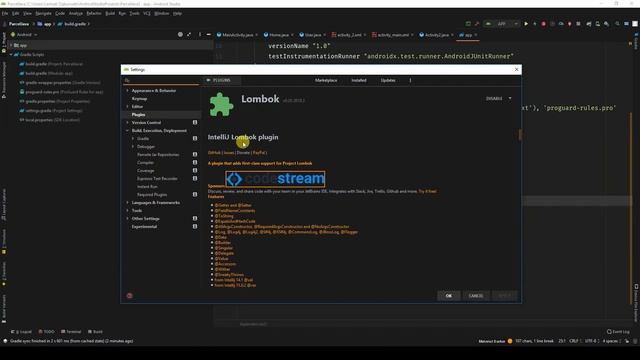Switch to the Marketplace plugins tab
The width and height of the screenshot is (640, 360).
(326, 80)
